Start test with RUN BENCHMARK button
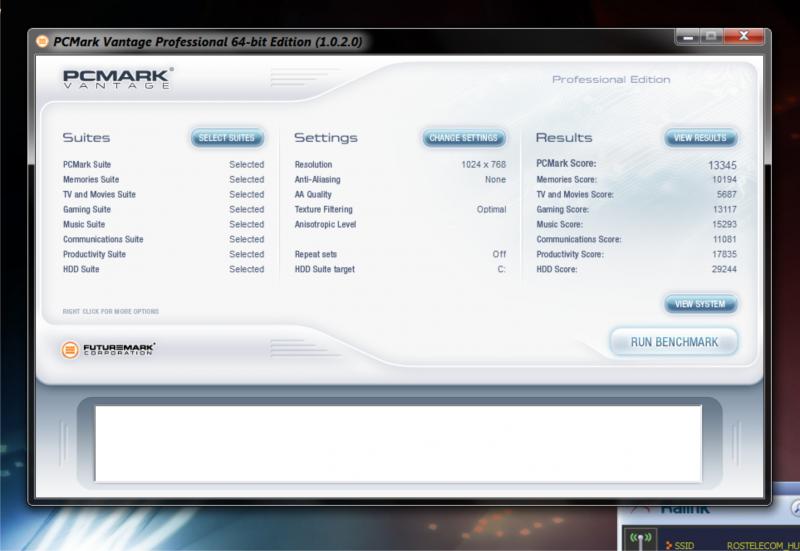The width and height of the screenshot is (800, 551). [x=674, y=342]
